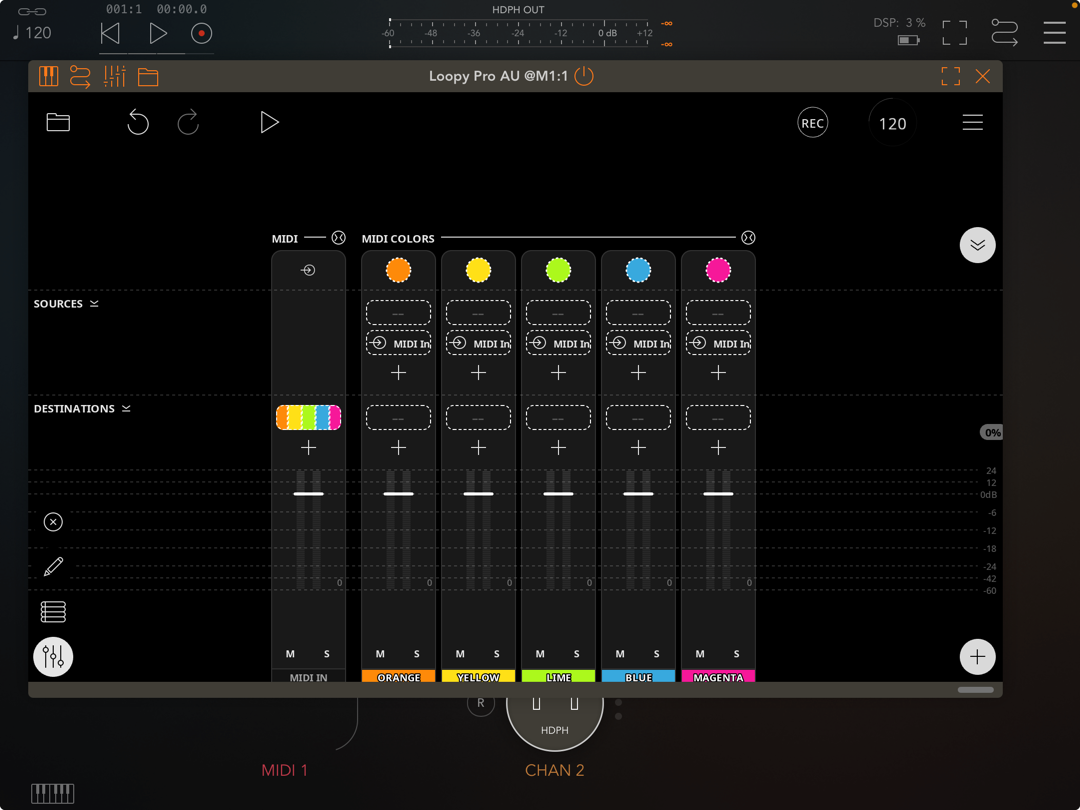Mute the BLUE channel
Image resolution: width=1080 pixels, height=810 pixels.
tap(620, 654)
